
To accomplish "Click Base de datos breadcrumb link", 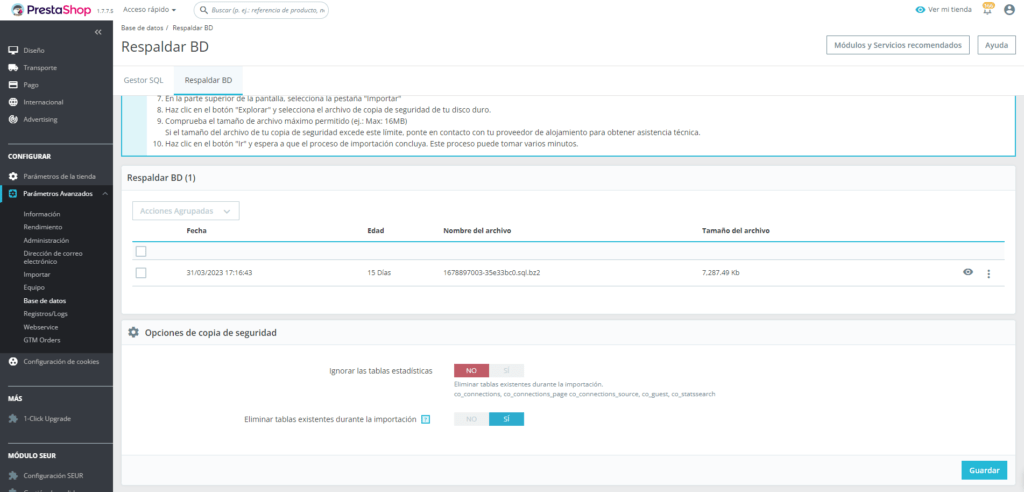I will pyautogui.click(x=142, y=28).
